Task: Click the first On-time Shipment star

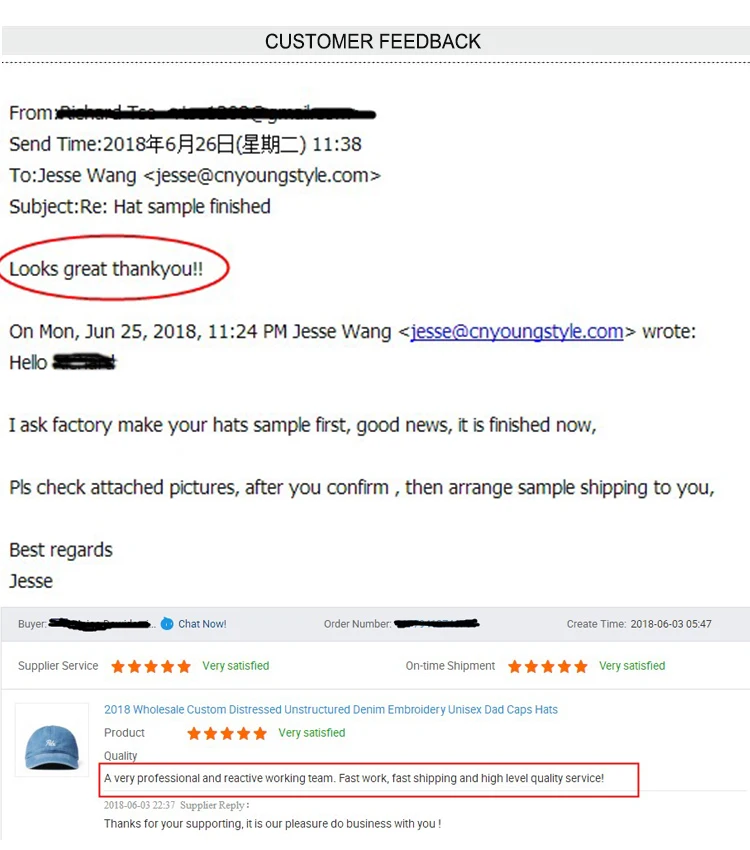Action: pos(515,666)
